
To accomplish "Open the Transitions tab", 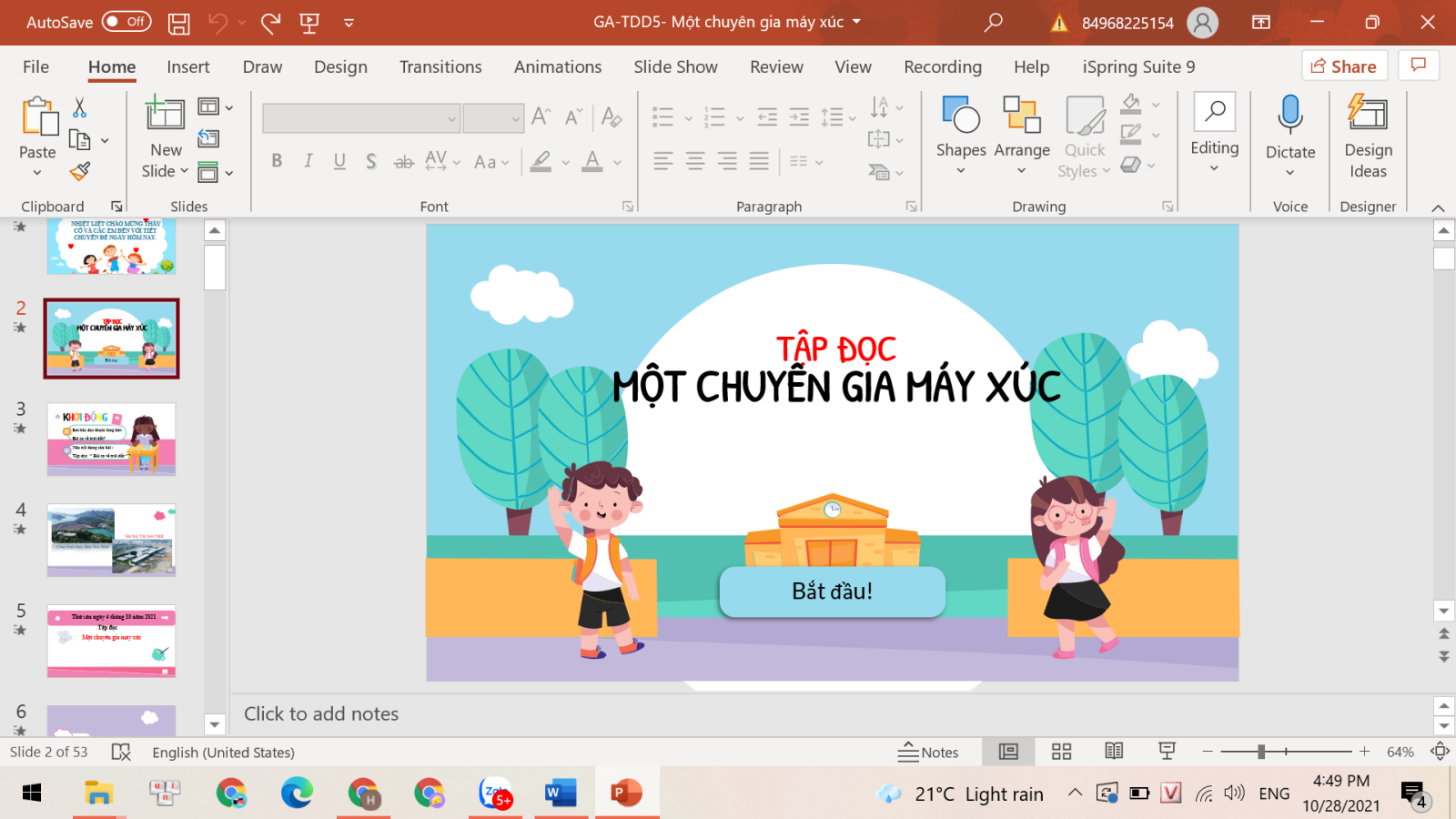I will (440, 67).
